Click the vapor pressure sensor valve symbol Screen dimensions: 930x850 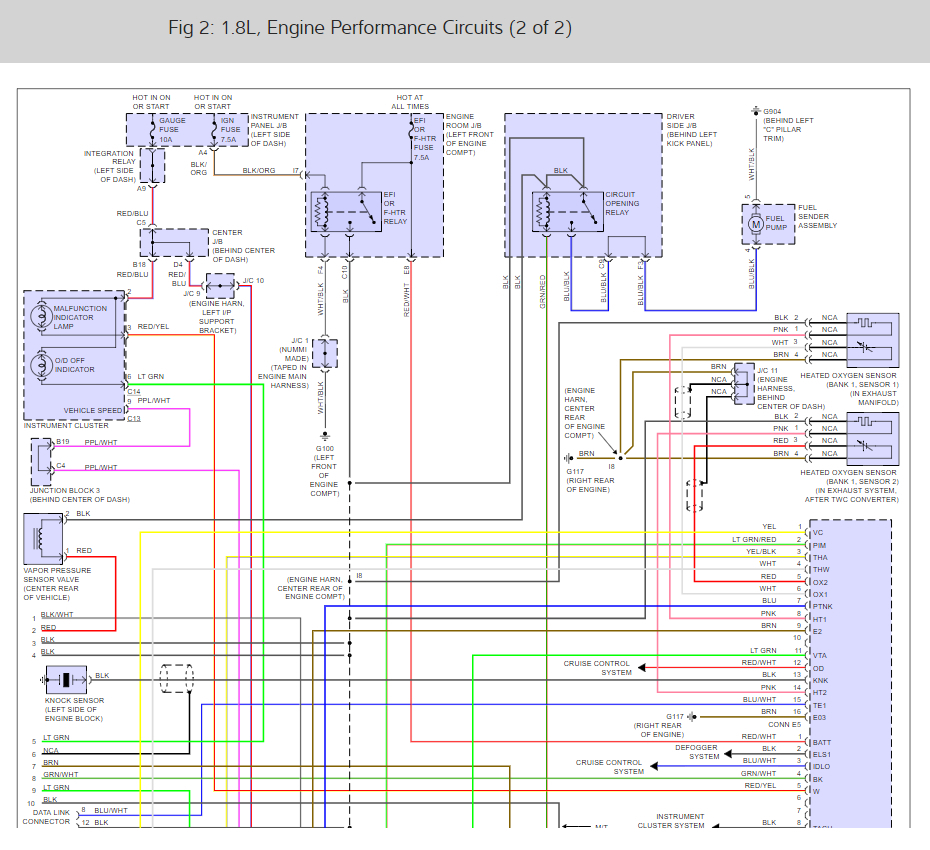43,539
